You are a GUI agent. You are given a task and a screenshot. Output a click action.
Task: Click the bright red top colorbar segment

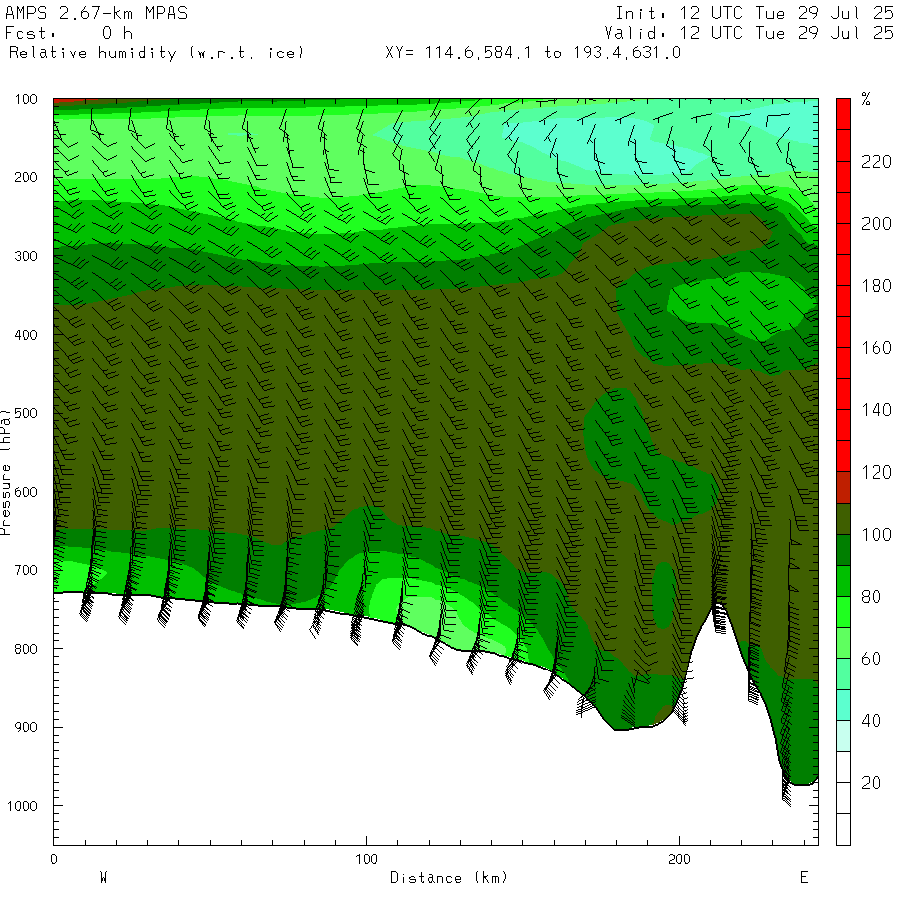pos(843,114)
